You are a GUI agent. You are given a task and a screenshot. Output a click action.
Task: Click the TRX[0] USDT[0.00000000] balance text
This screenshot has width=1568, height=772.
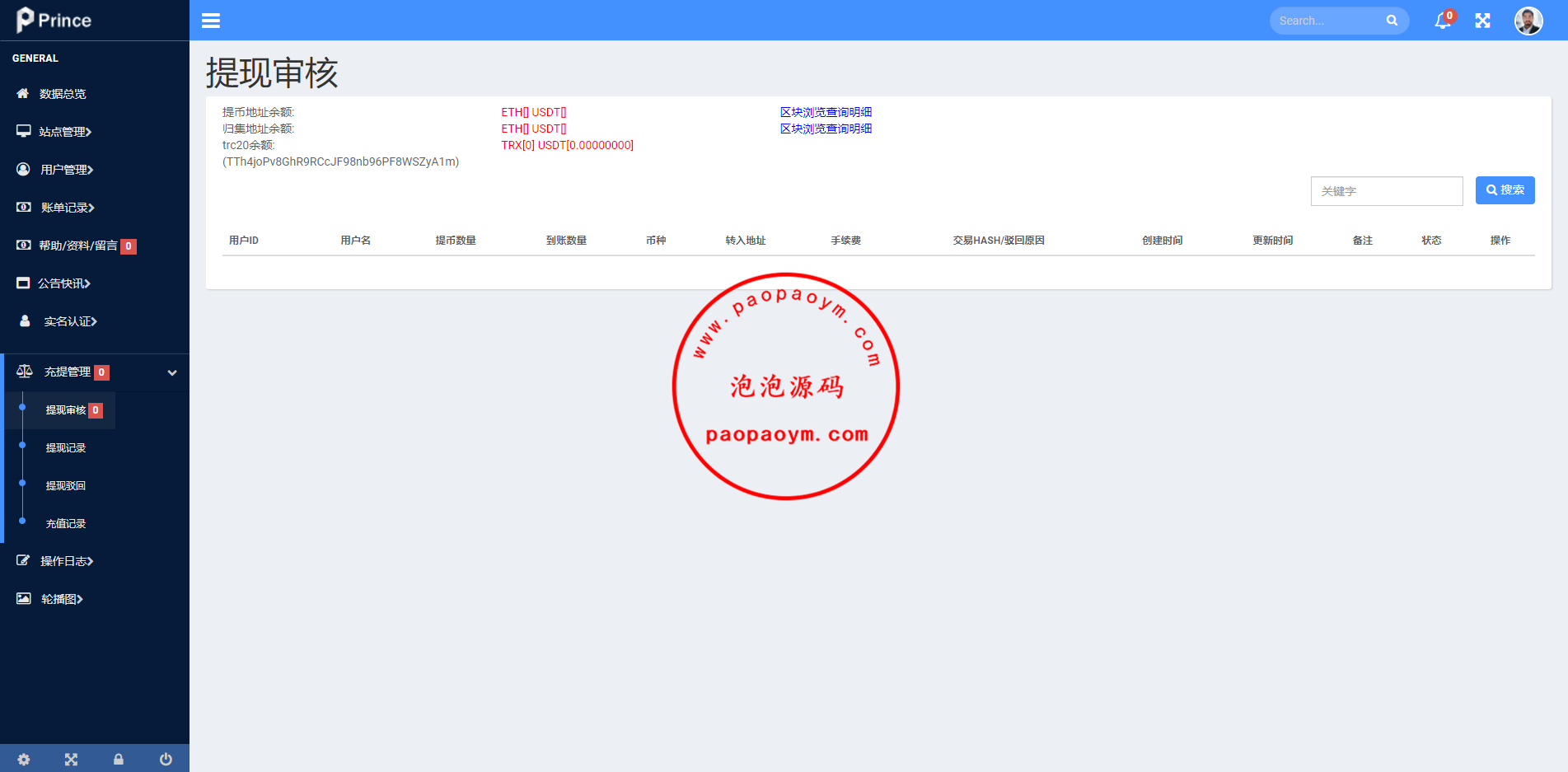pos(567,145)
